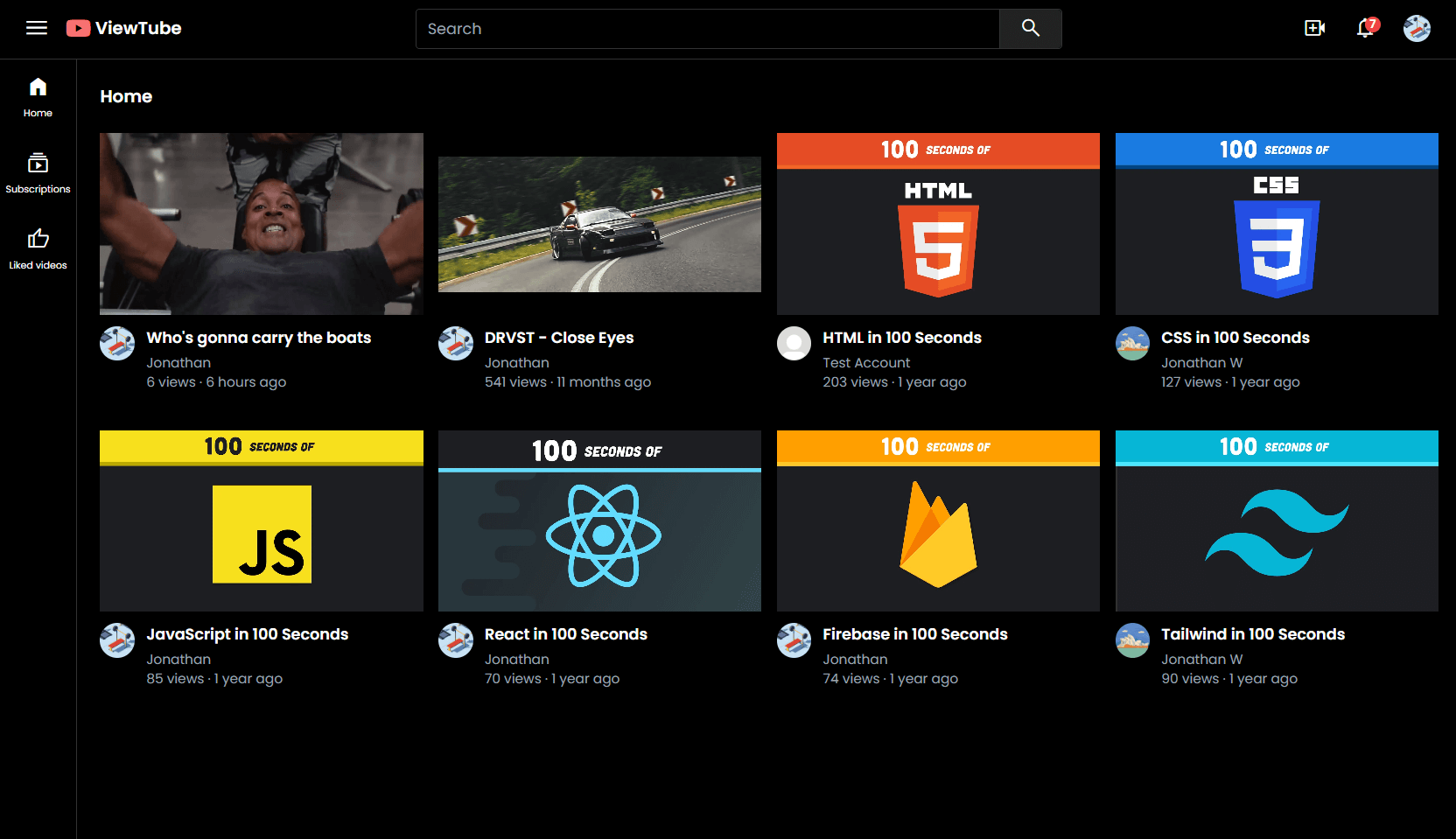Viewport: 1456px width, 839px height.
Task: Click channel avatar beside React in 100 Seconds
Action: pyautogui.click(x=456, y=640)
